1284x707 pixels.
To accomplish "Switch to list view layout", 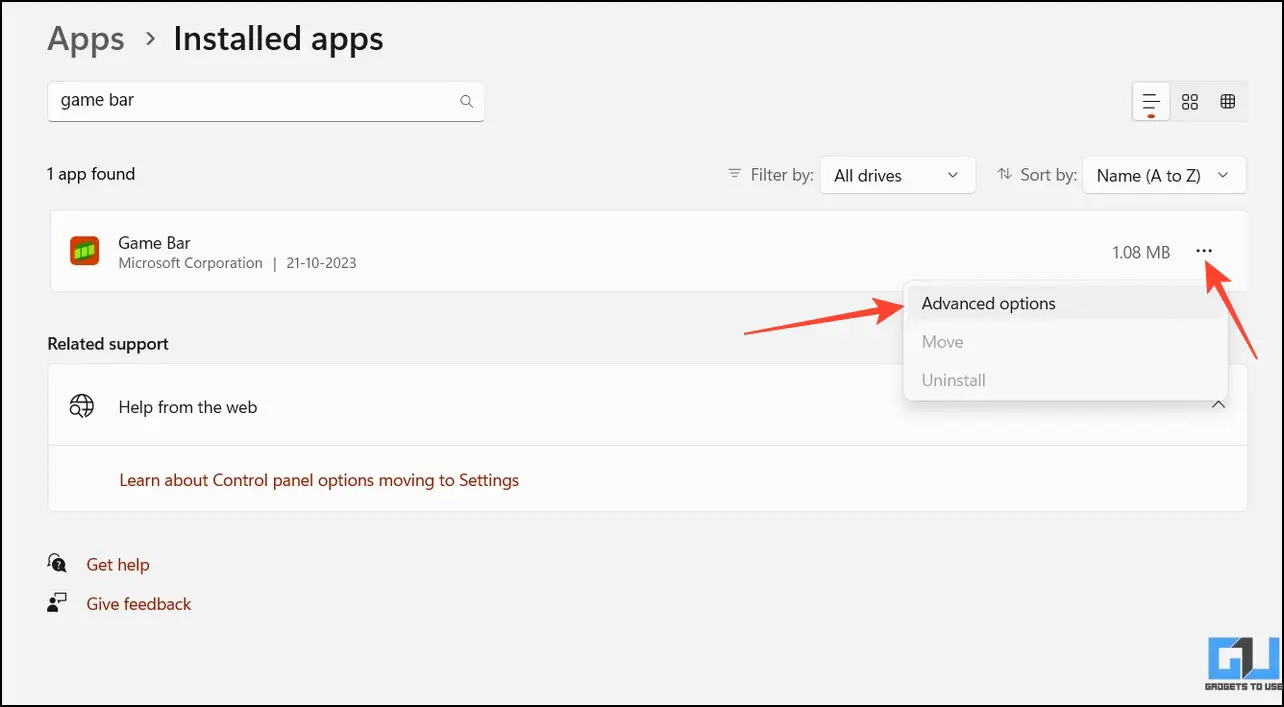I will [x=1151, y=102].
